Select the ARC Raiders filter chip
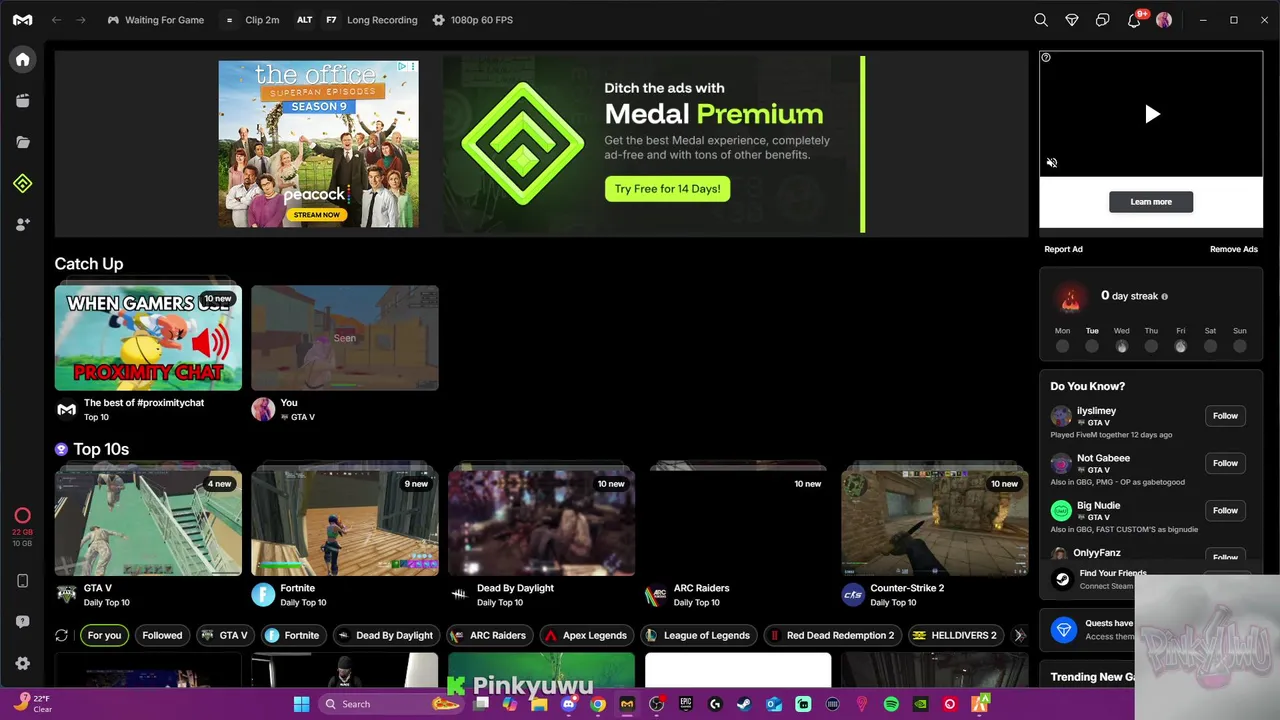Screen dimensions: 1280x720 [x=489, y=635]
